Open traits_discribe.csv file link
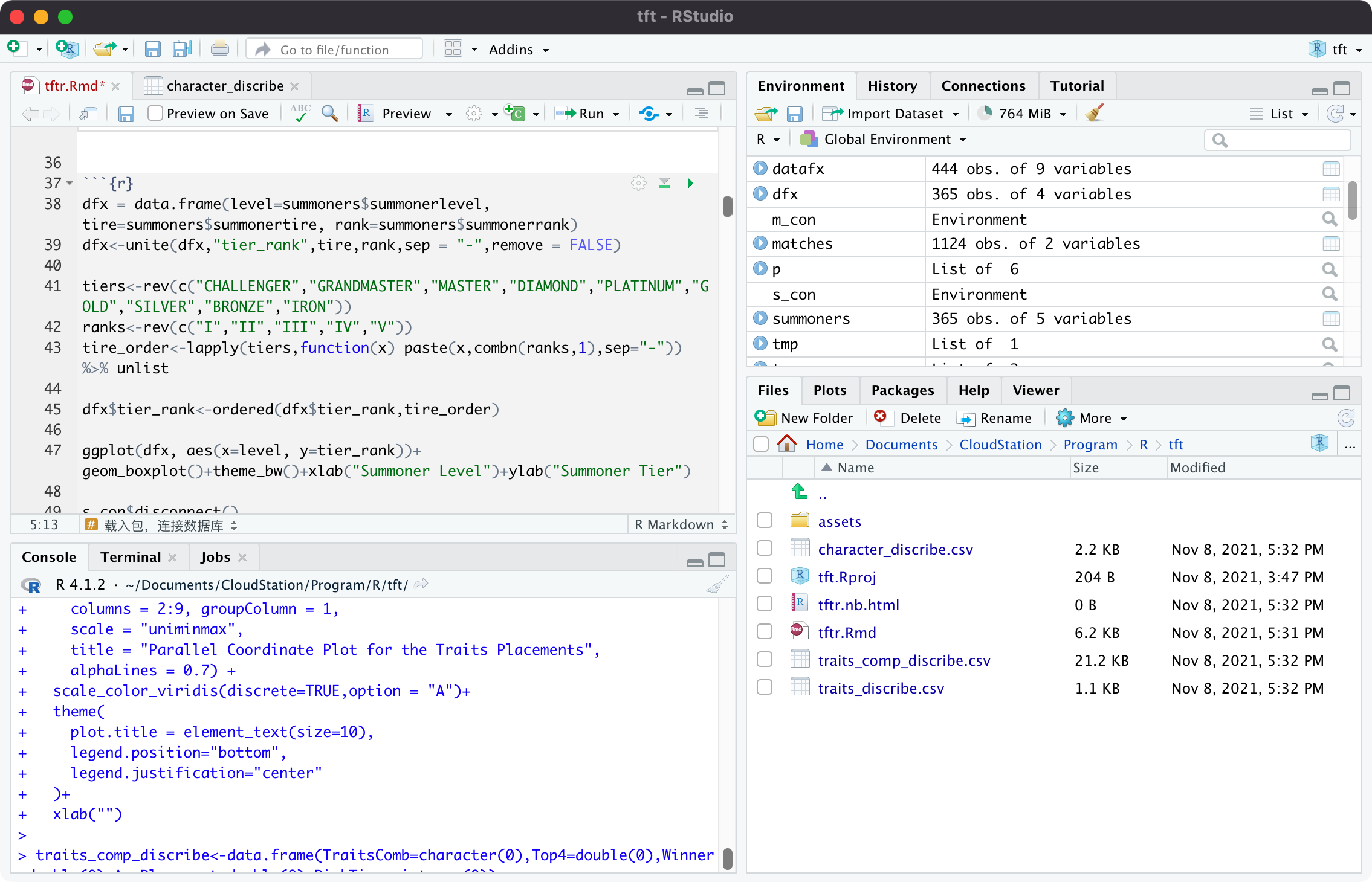 click(x=881, y=688)
